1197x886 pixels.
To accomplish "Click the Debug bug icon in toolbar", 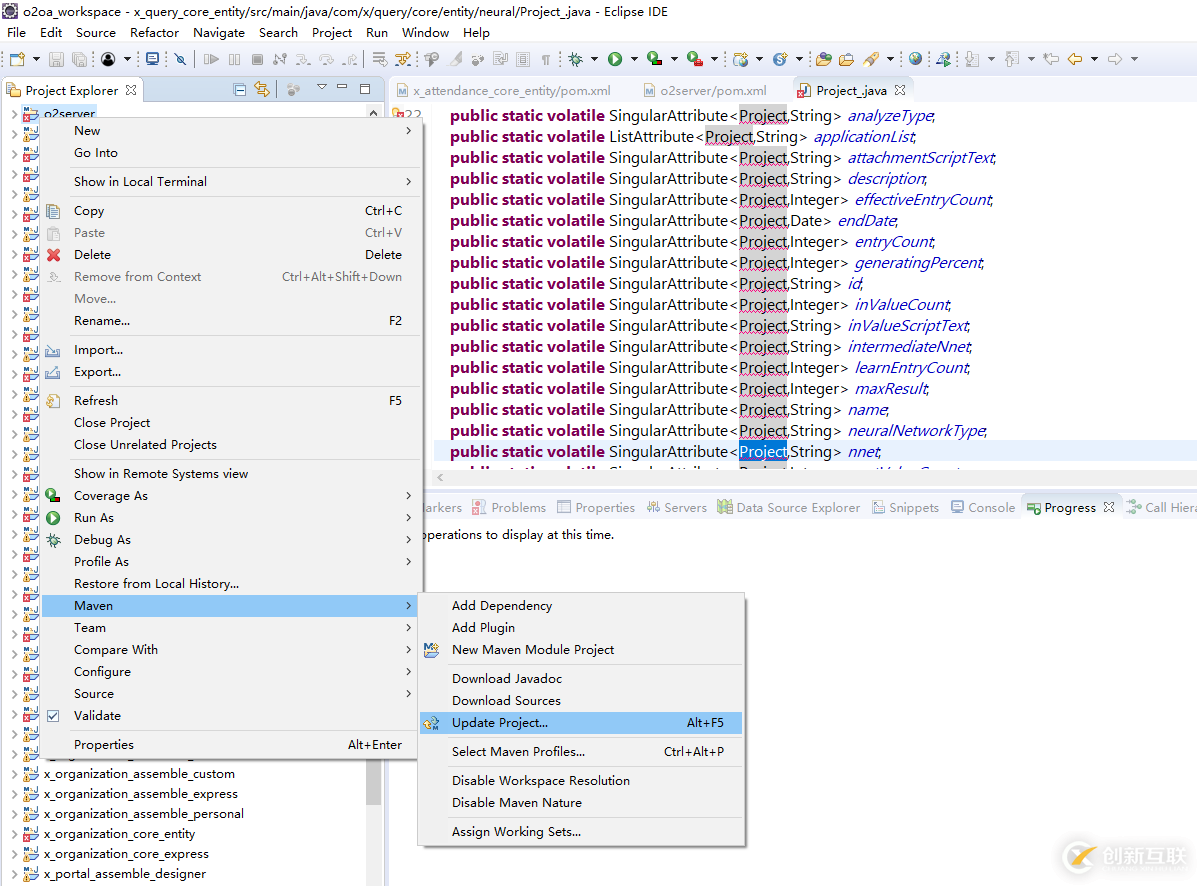I will (576, 59).
